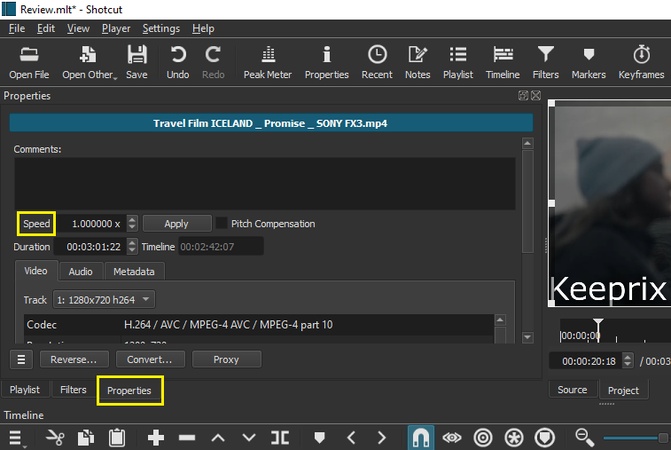Viewport: 671px width, 450px height.
Task: Show the Peak Meter panel
Action: pyautogui.click(x=268, y=62)
